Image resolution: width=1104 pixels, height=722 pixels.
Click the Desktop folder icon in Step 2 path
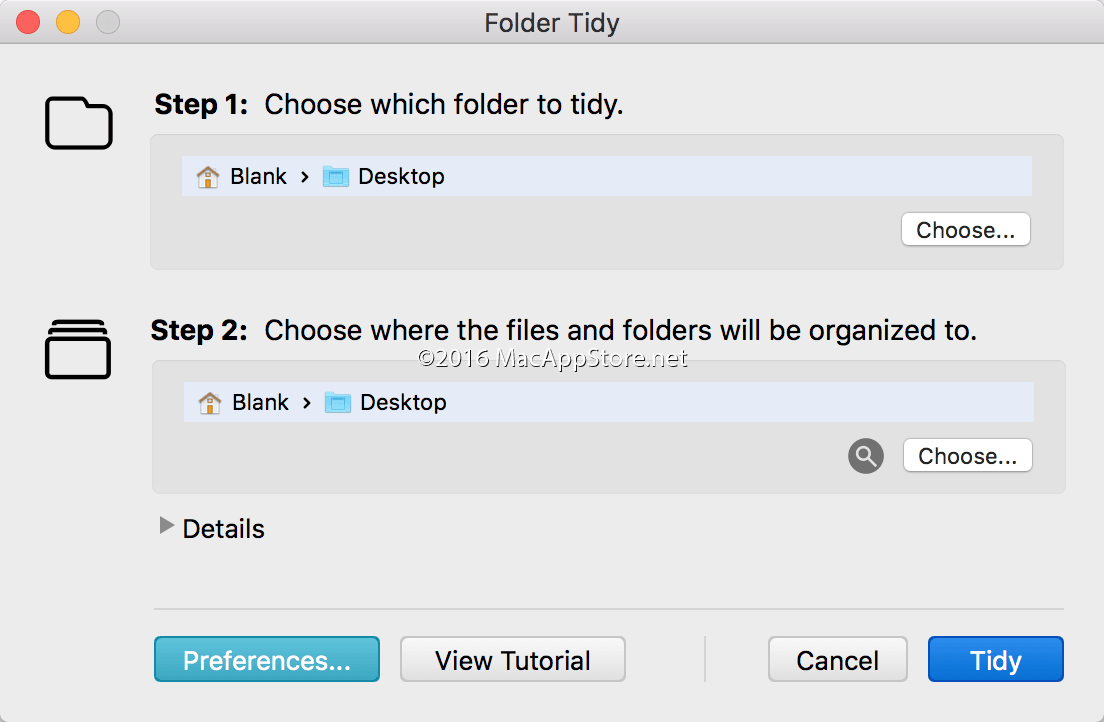pos(338,403)
